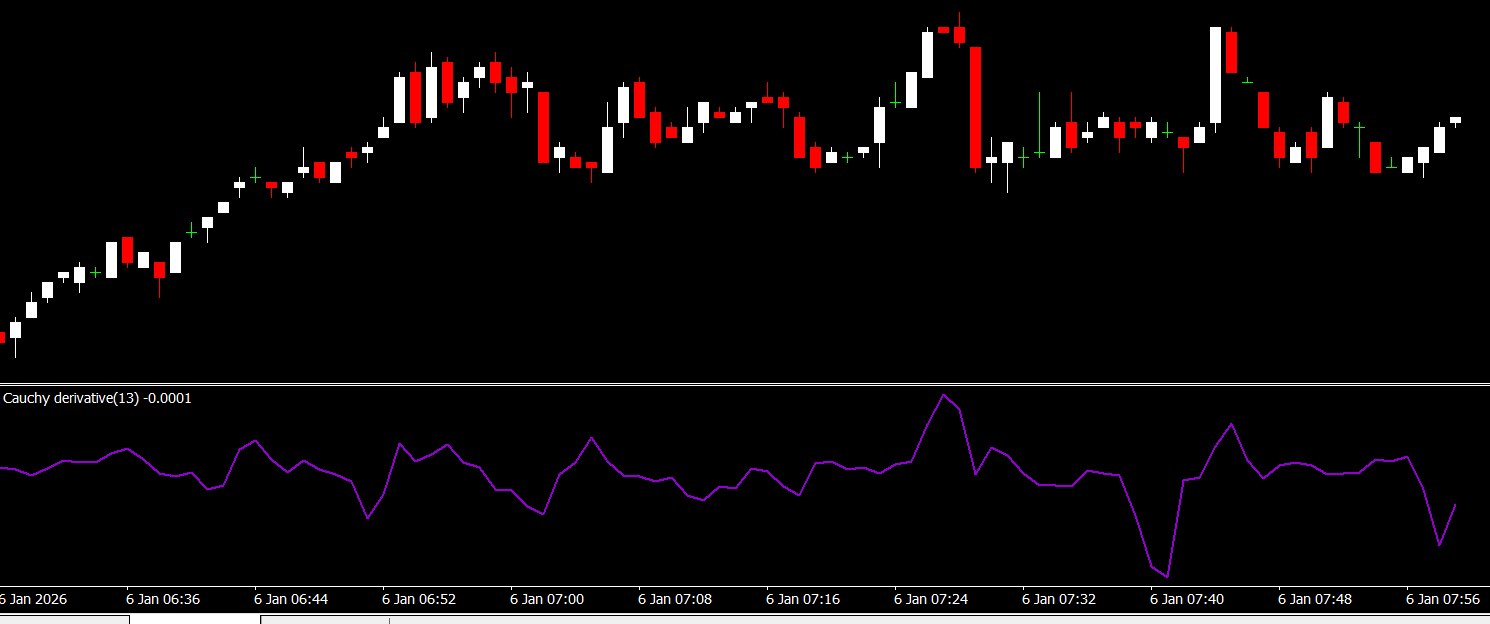
Task: Click the divider between chart and indicator window
Action: (745, 384)
